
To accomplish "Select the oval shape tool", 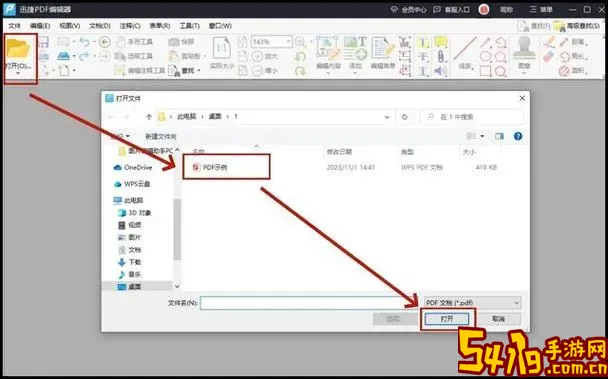I will (x=485, y=57).
